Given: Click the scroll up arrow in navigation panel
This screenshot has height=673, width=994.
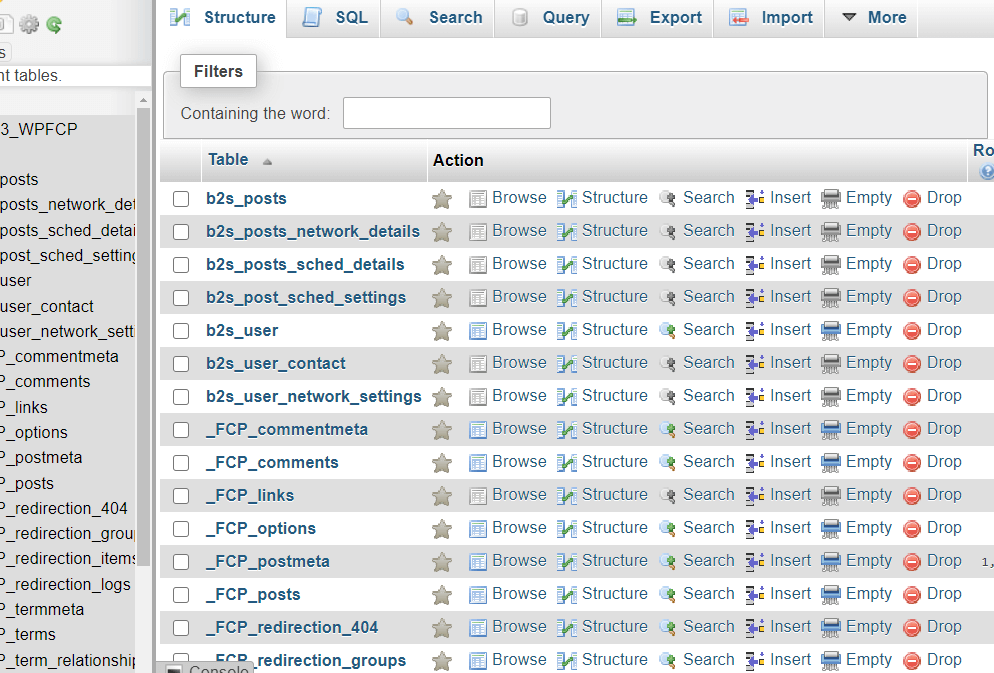Looking at the screenshot, I should 143,100.
